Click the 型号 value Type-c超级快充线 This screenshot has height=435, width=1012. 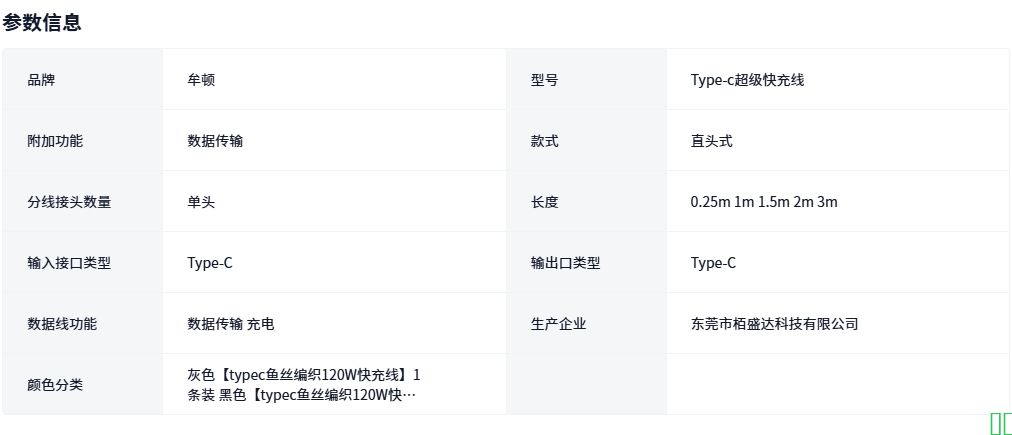747,80
